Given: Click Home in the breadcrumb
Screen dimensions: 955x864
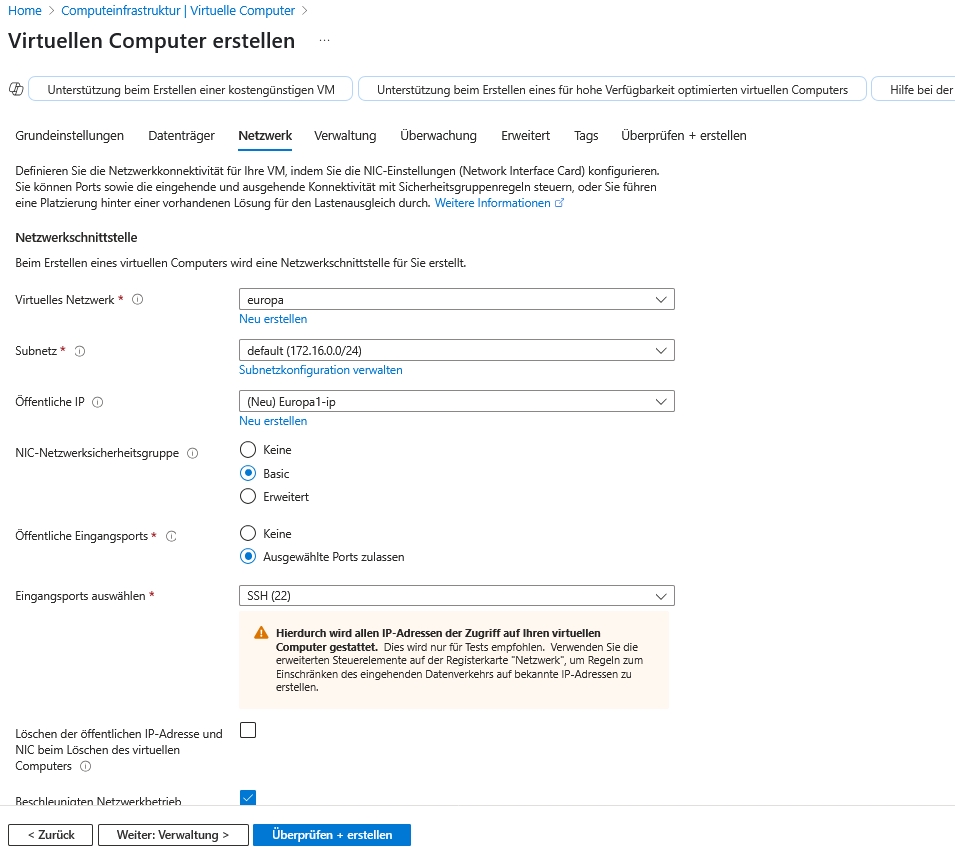Looking at the screenshot, I should pos(24,10).
